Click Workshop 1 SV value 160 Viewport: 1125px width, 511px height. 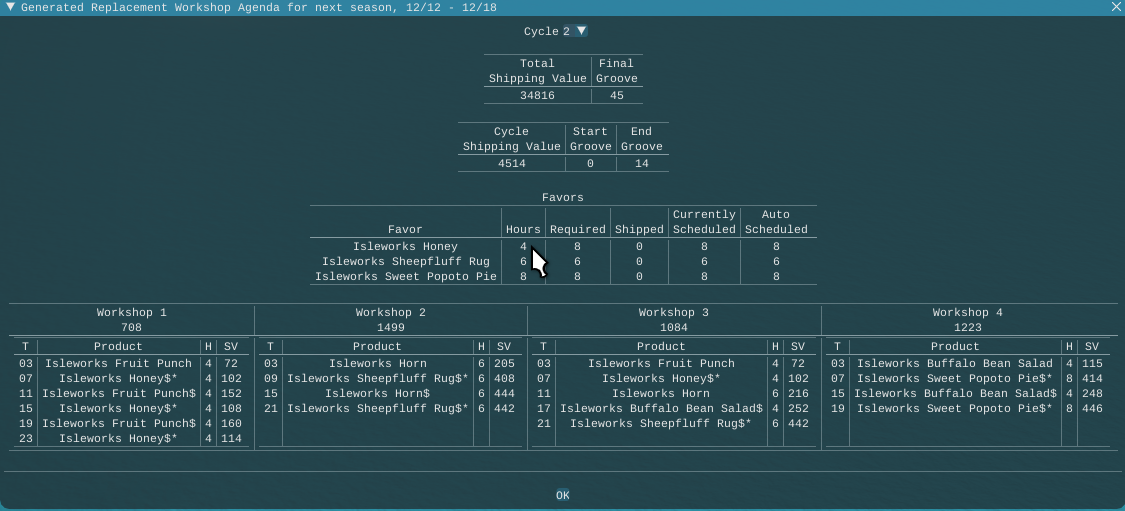coord(231,423)
